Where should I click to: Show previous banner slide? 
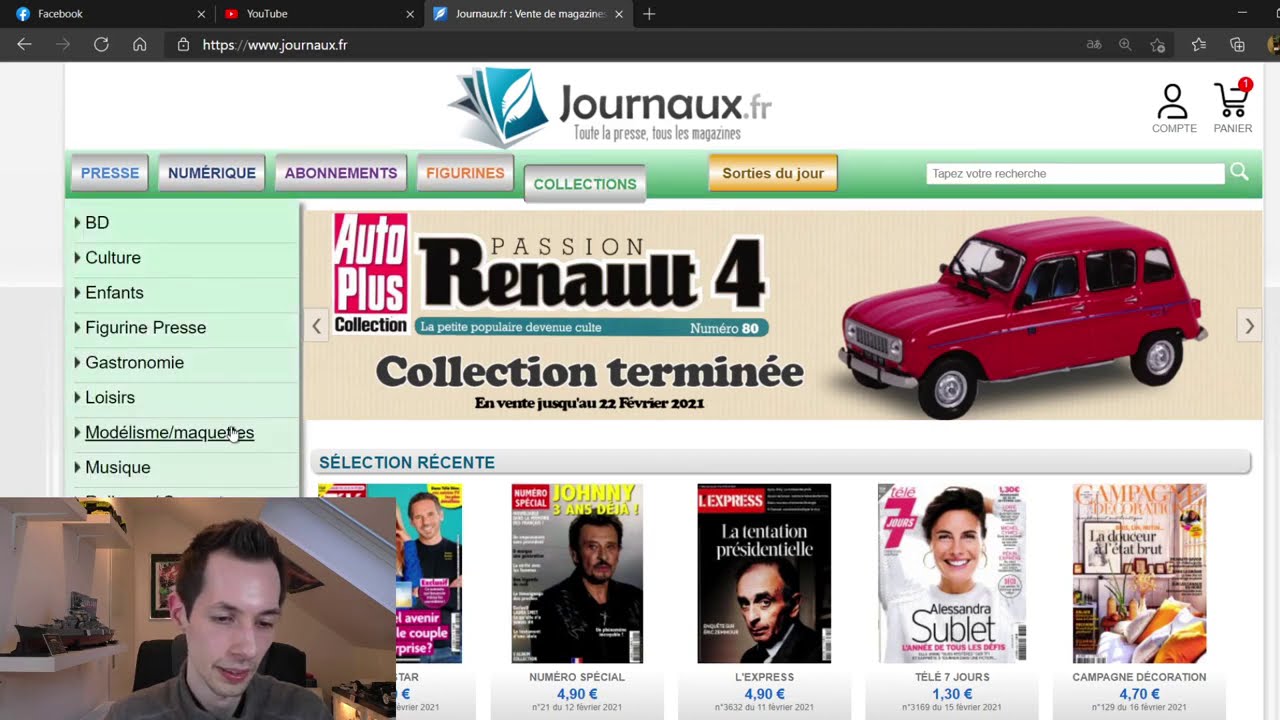click(x=316, y=325)
